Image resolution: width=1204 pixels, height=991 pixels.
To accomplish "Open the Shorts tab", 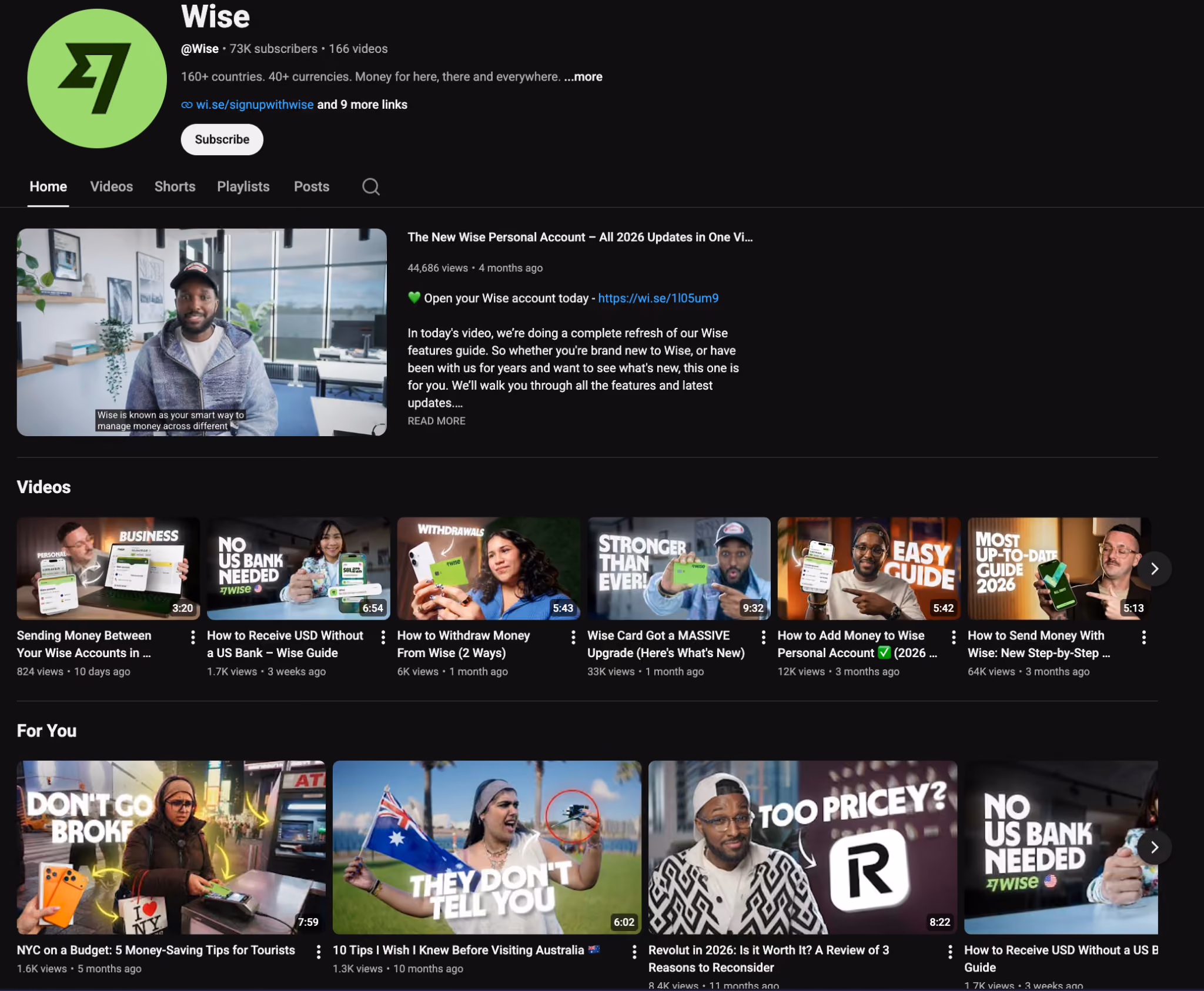I will (175, 187).
